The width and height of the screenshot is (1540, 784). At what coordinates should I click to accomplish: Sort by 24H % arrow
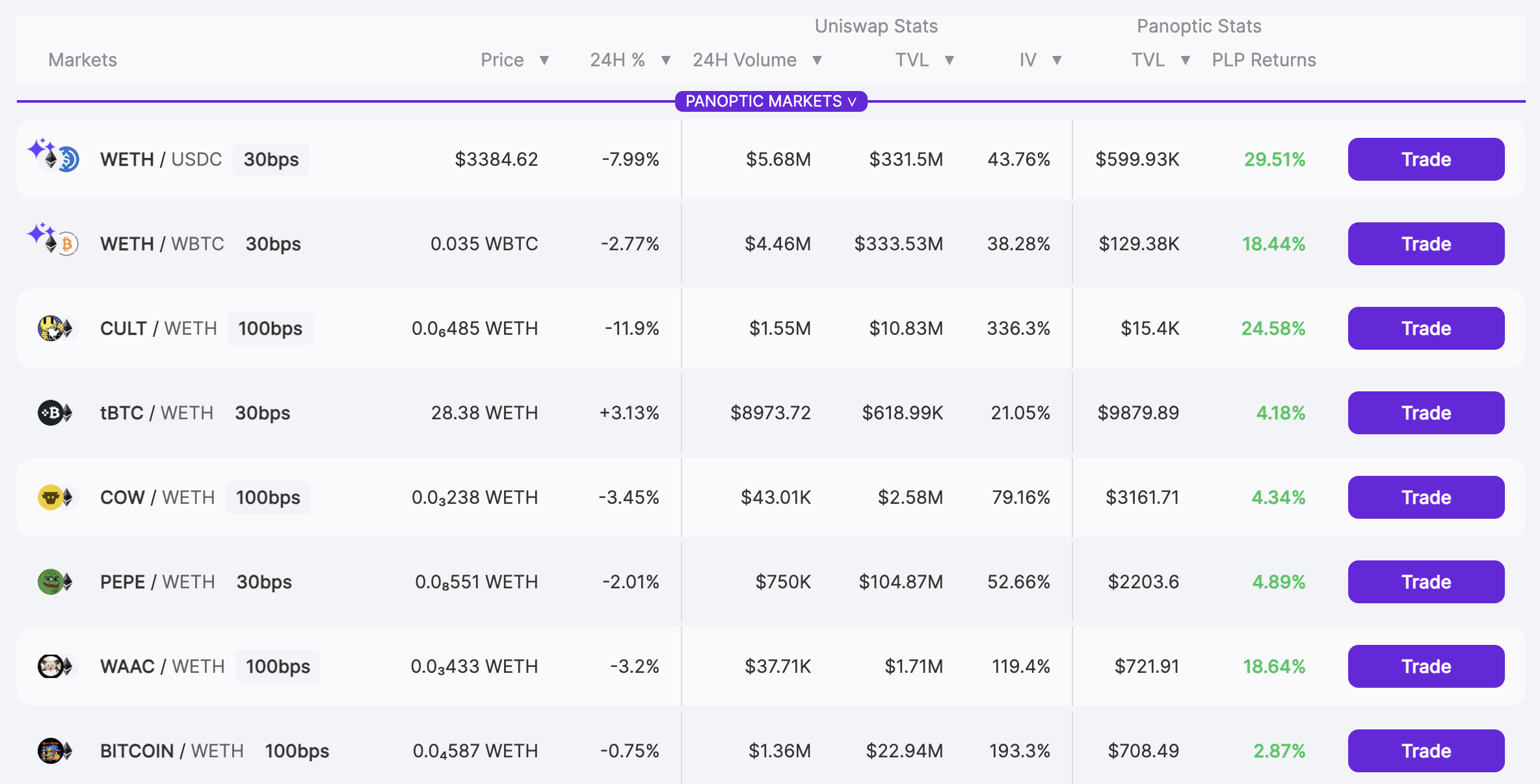point(666,60)
